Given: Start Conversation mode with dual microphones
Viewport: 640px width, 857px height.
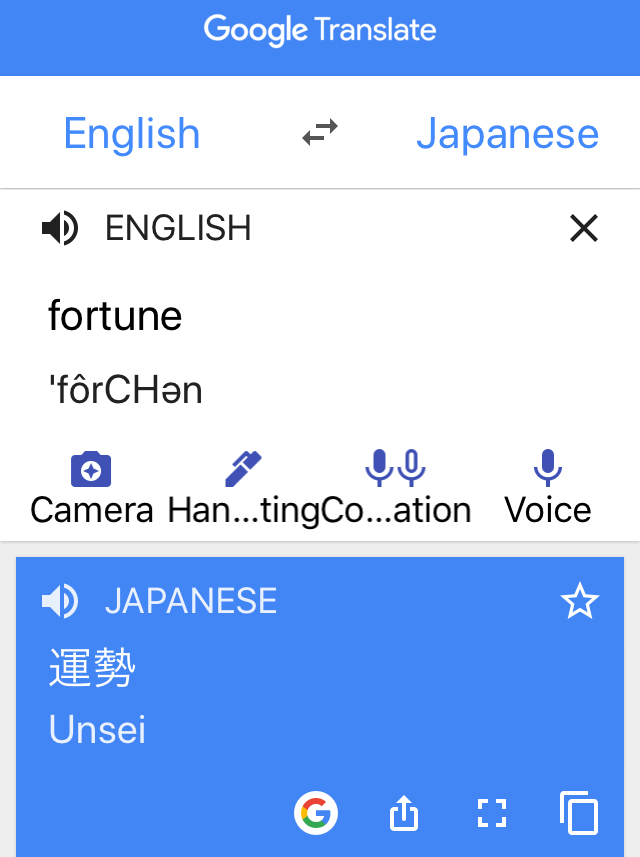Looking at the screenshot, I should tap(395, 468).
